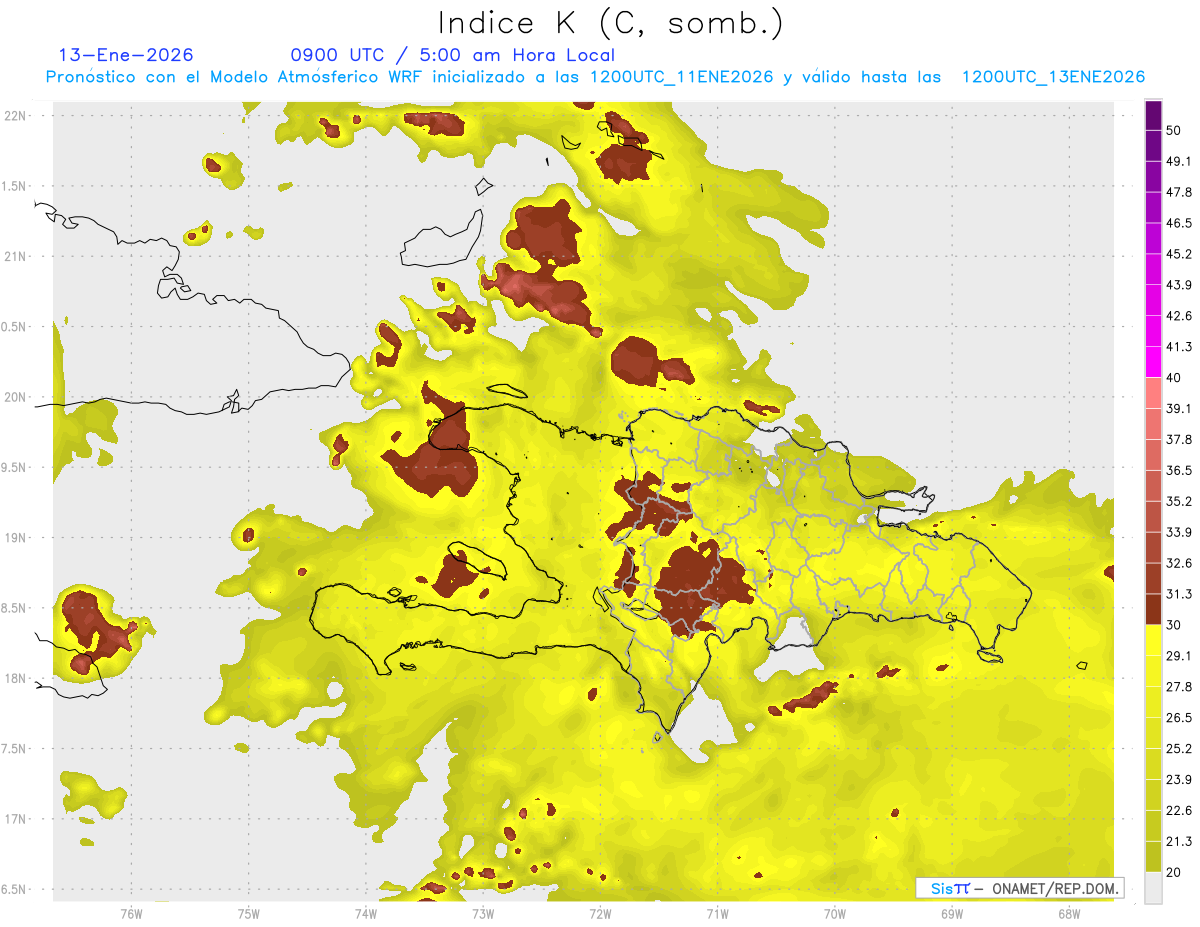The width and height of the screenshot is (1200, 927).
Task: Click the 76W longitude label
Action: 131,914
